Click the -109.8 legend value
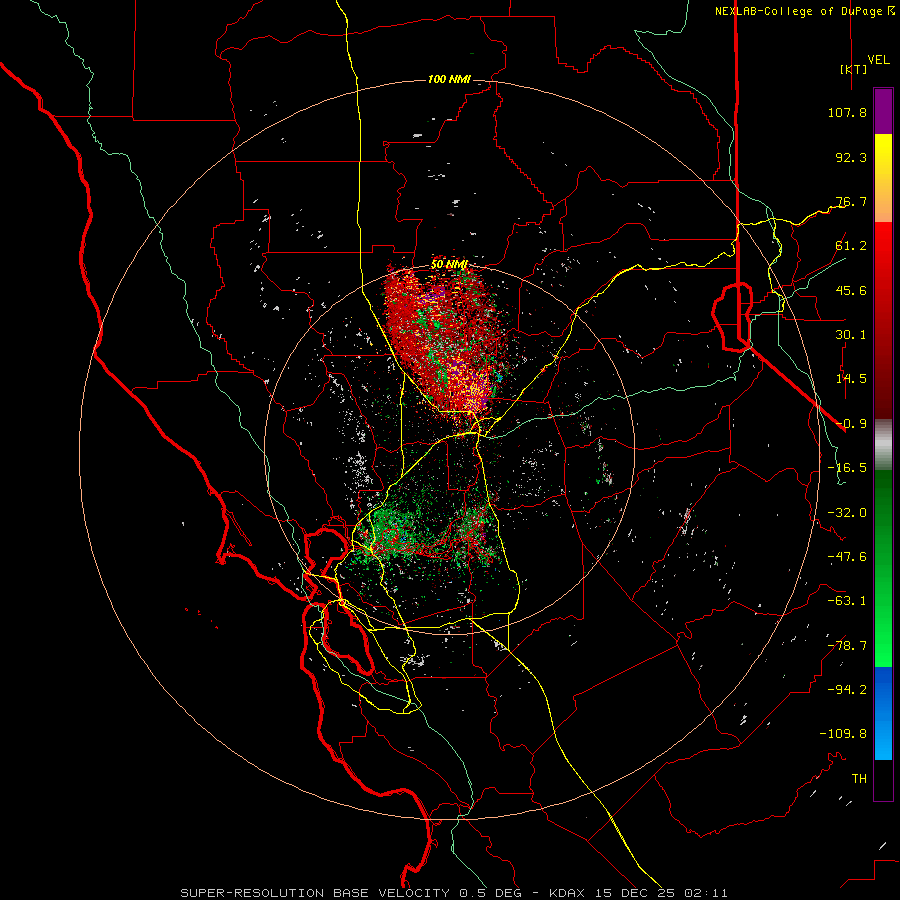 point(843,734)
